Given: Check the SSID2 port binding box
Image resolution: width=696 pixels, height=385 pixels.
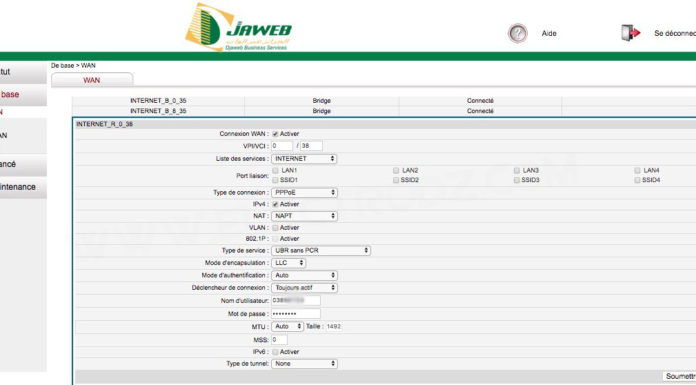Looking at the screenshot, I should click(x=396, y=180).
